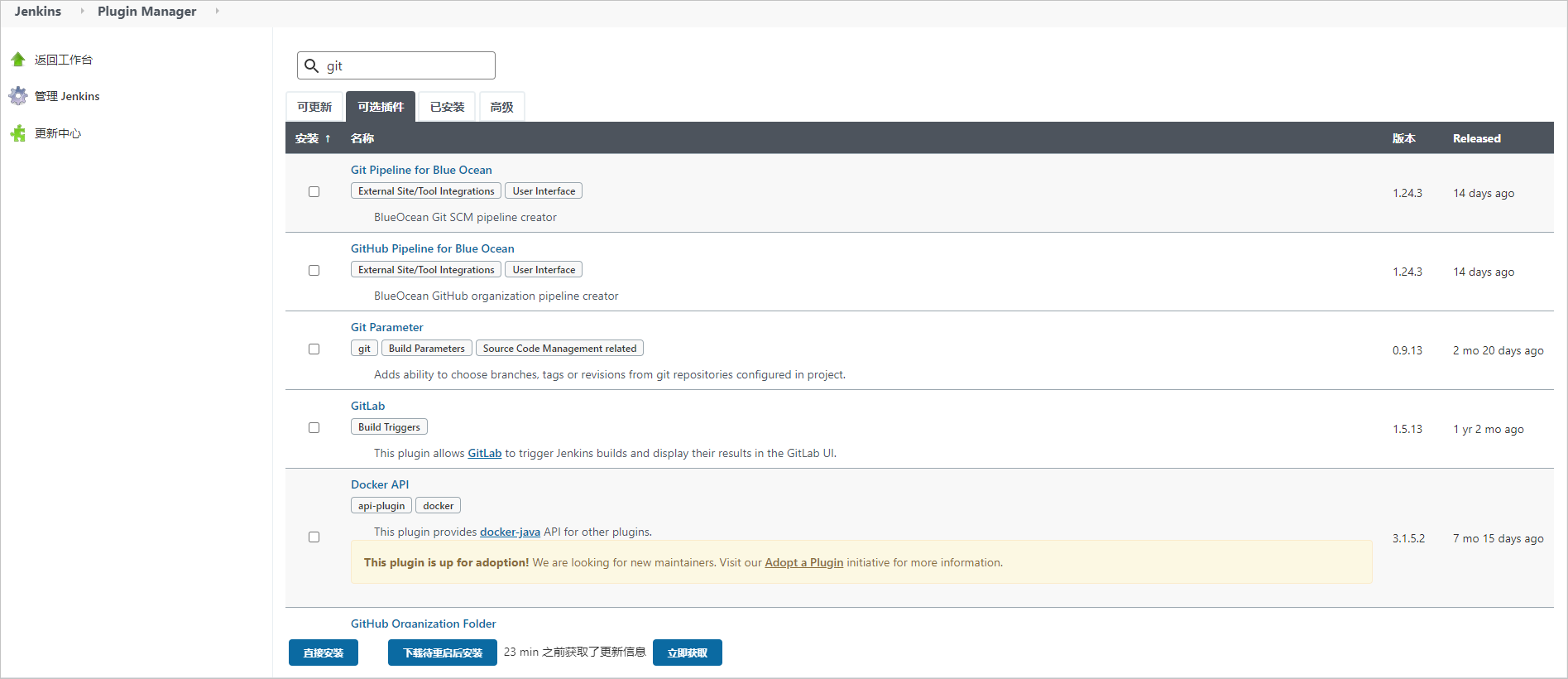Focus the plugin search field containing git
The height and width of the screenshot is (679, 1568).
pyautogui.click(x=396, y=65)
